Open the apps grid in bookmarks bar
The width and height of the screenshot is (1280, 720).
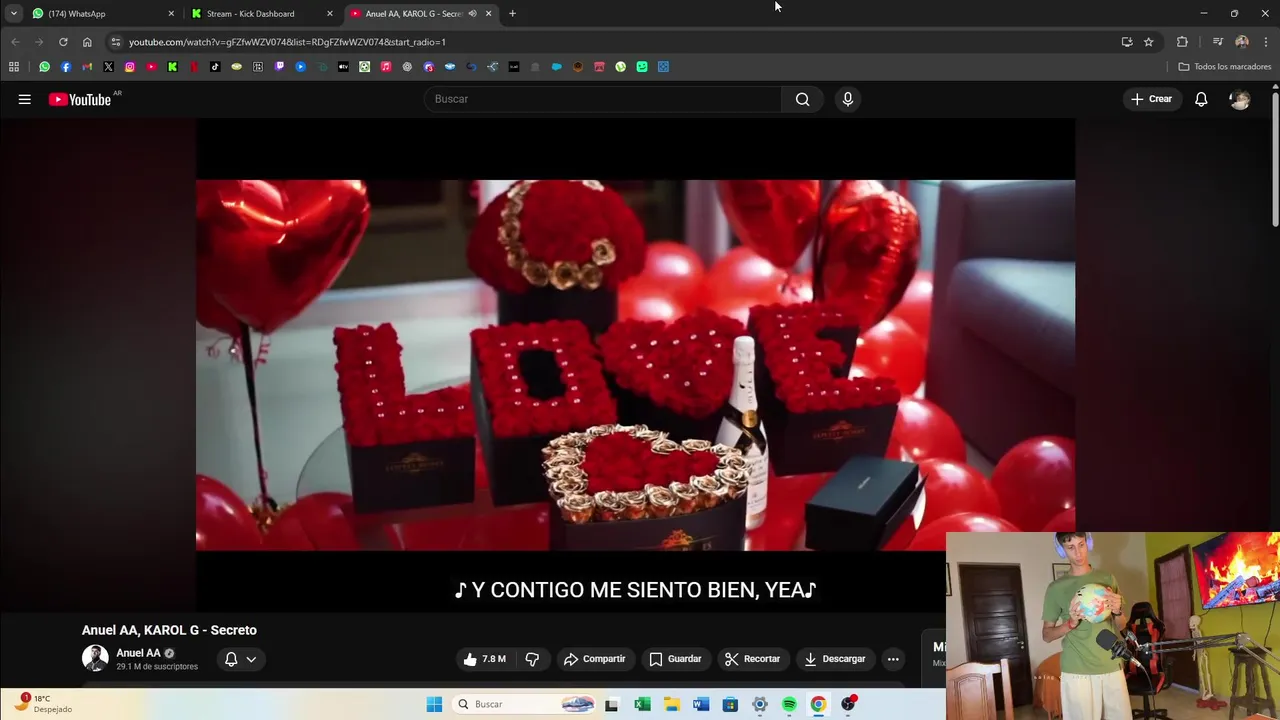point(14,67)
